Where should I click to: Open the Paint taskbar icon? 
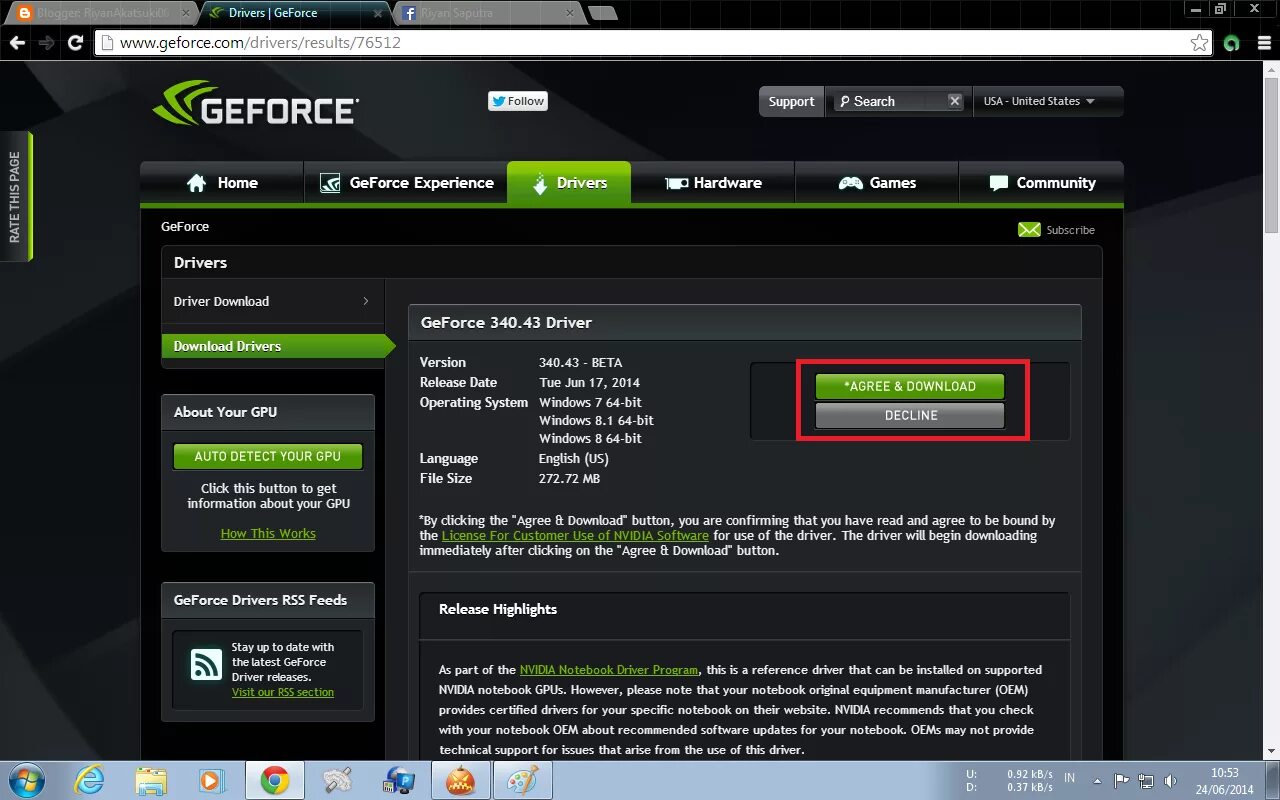coord(521,780)
